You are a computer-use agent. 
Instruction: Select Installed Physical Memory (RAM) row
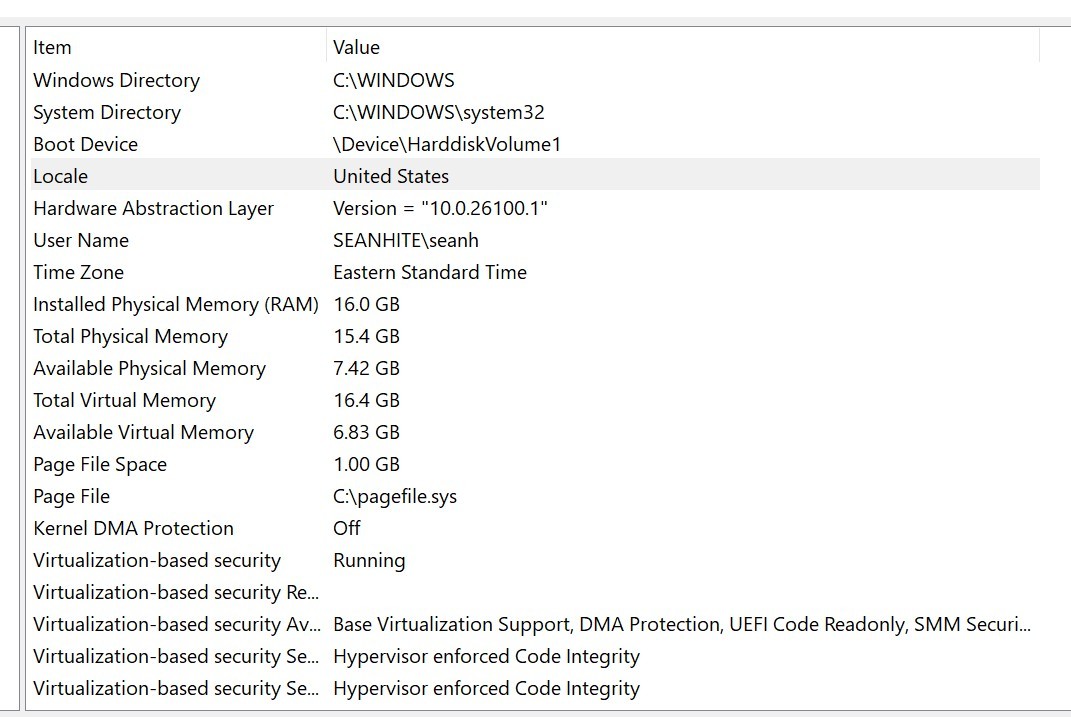coord(175,304)
